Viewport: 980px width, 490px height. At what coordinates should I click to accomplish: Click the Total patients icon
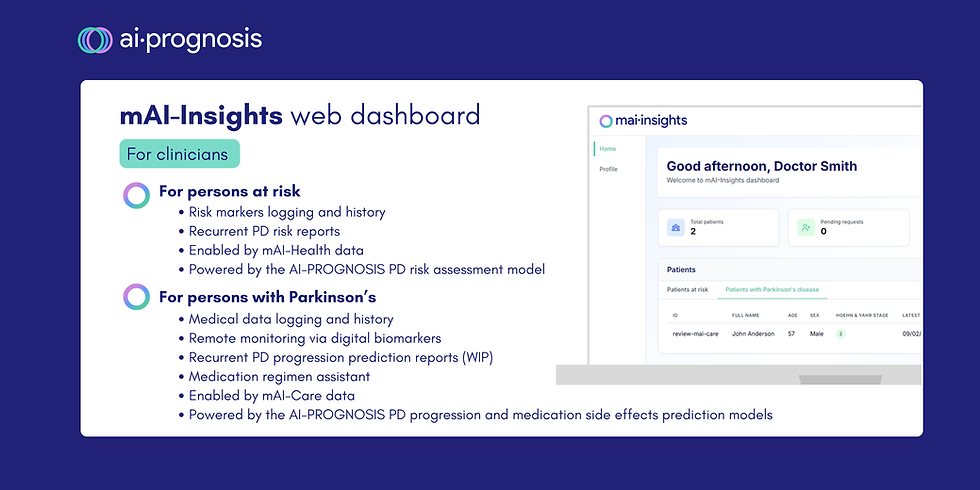[x=676, y=228]
